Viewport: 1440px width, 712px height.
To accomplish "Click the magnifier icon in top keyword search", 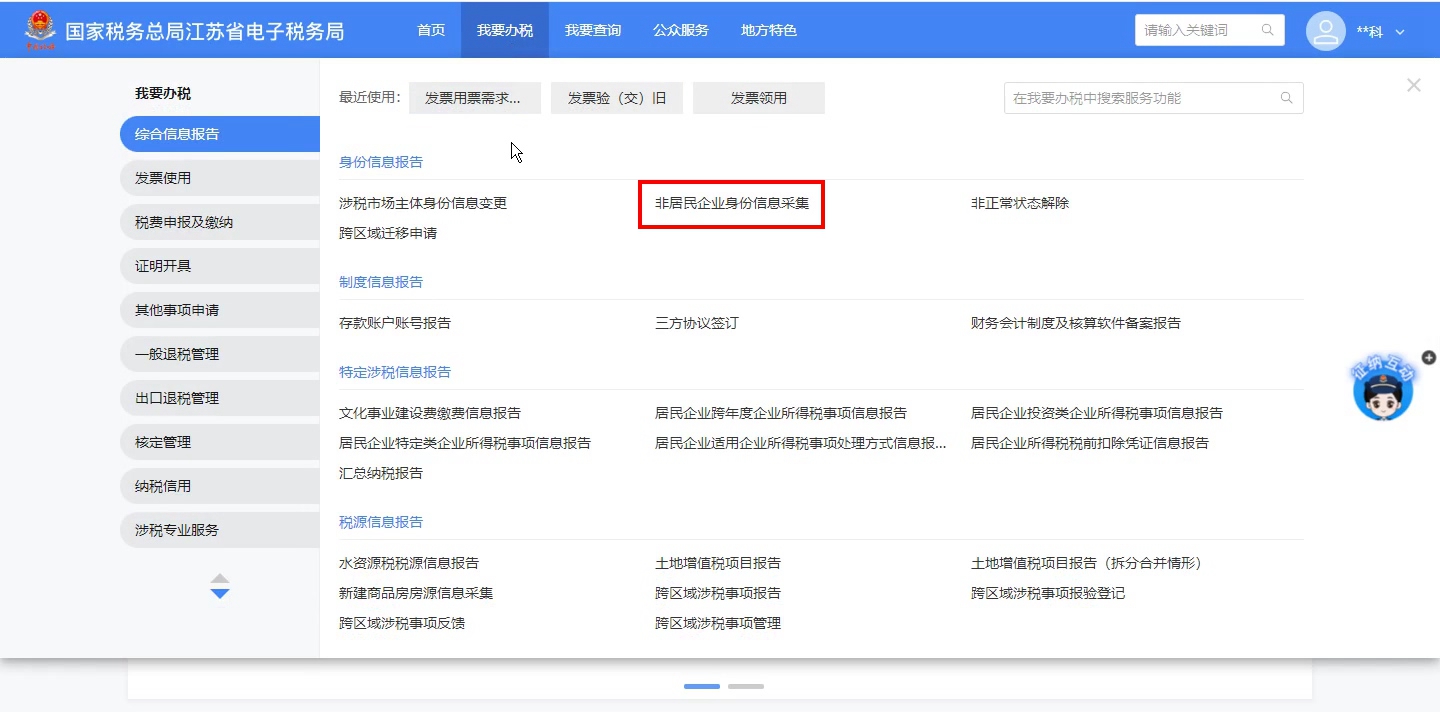I will [x=1268, y=30].
